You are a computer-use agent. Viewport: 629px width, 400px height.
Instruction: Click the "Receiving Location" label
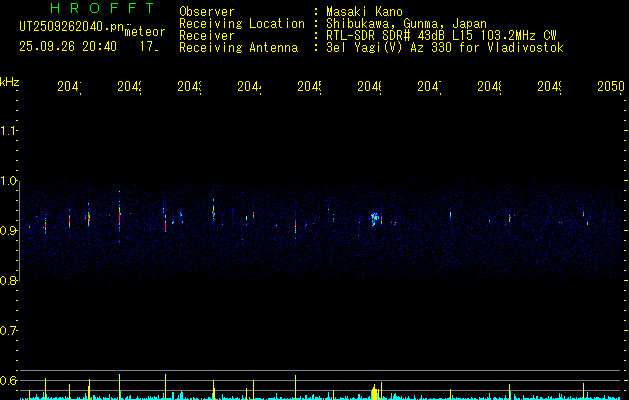point(242,24)
